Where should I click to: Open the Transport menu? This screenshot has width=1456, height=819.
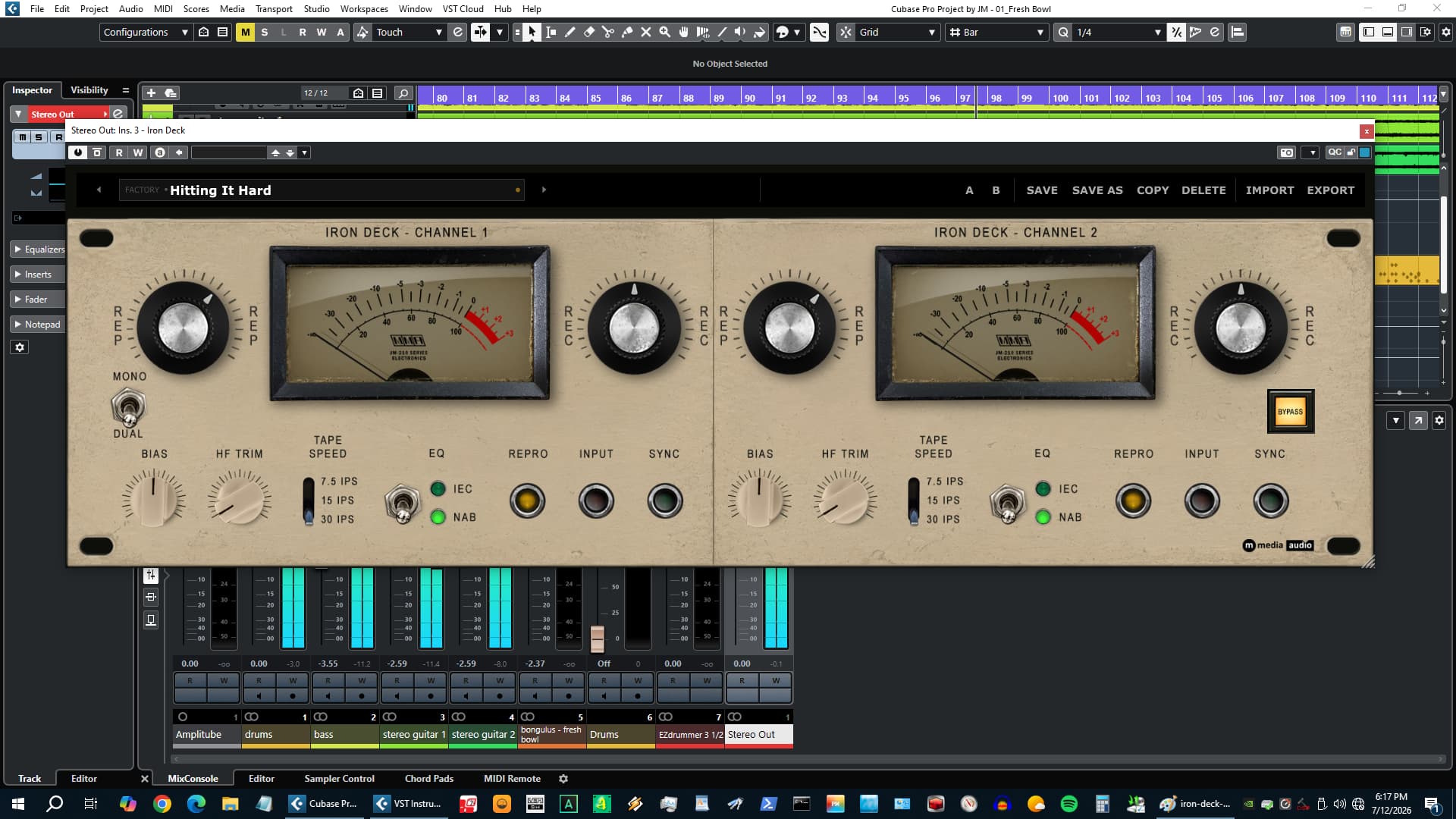[274, 8]
